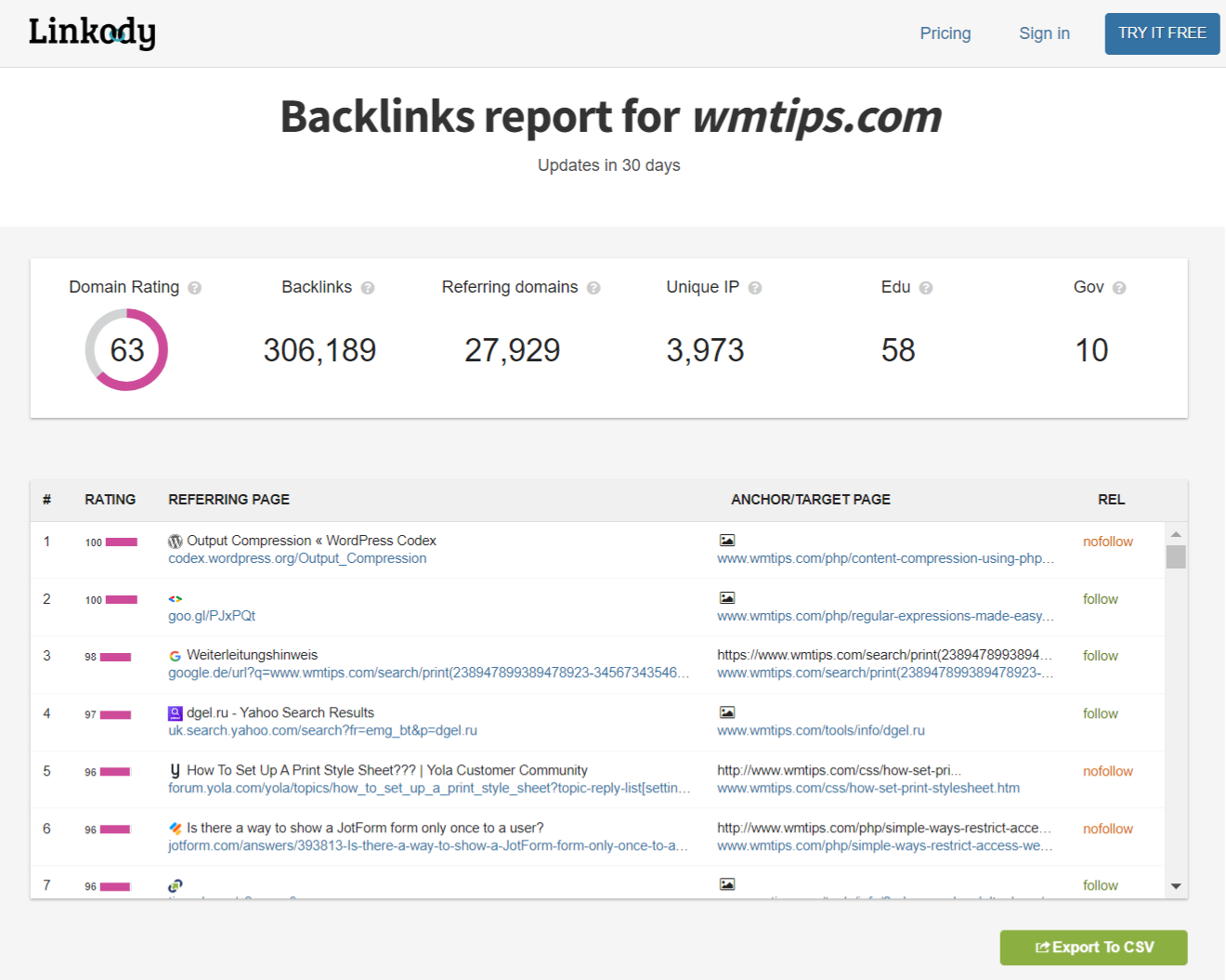Click the Yola community icon in row 5
Image resolution: width=1226 pixels, height=980 pixels.
pos(175,770)
